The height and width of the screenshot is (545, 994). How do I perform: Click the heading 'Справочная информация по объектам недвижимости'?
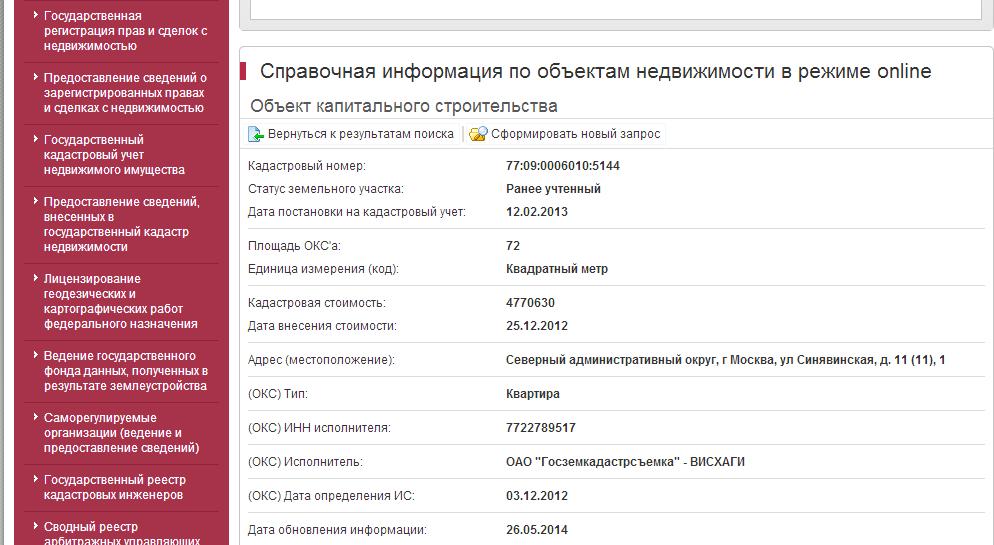coord(595,72)
